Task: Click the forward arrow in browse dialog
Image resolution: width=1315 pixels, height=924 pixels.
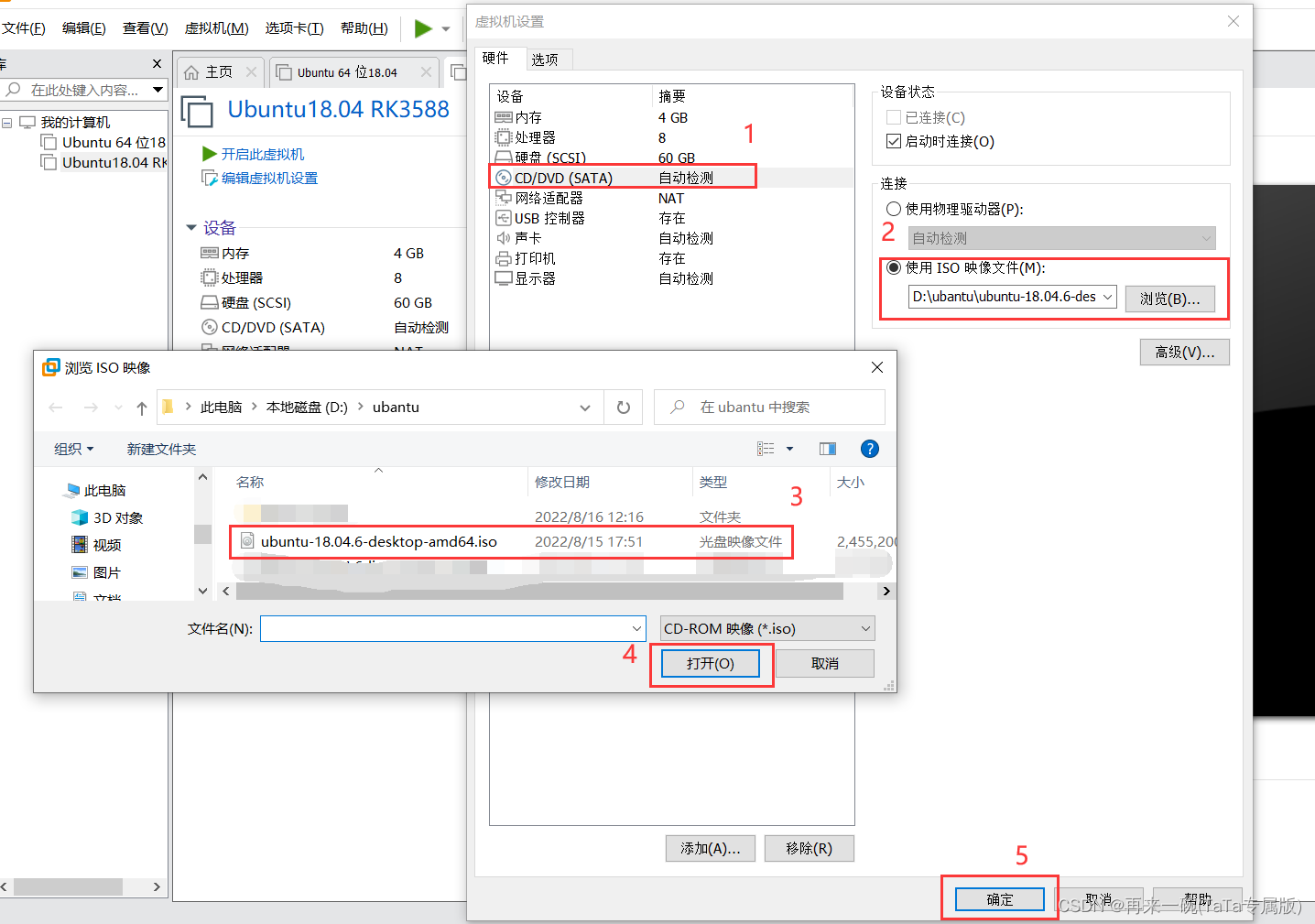Action: (x=91, y=408)
